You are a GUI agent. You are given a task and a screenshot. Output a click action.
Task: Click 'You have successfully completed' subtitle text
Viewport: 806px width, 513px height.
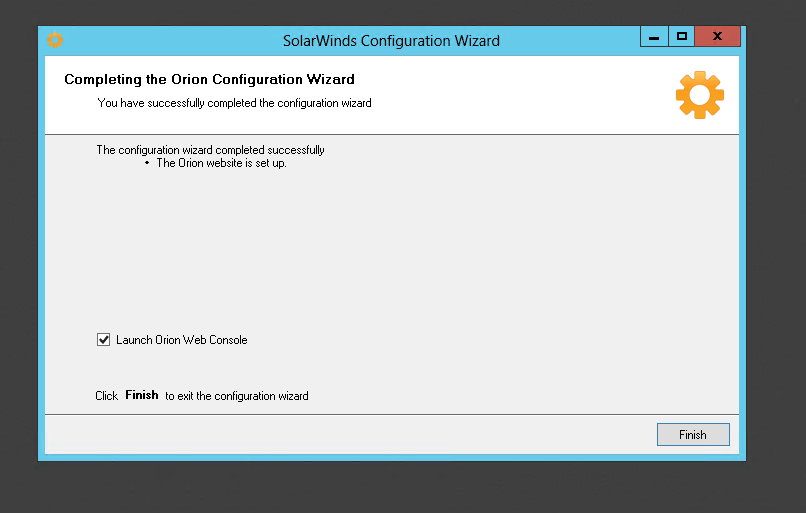[234, 103]
